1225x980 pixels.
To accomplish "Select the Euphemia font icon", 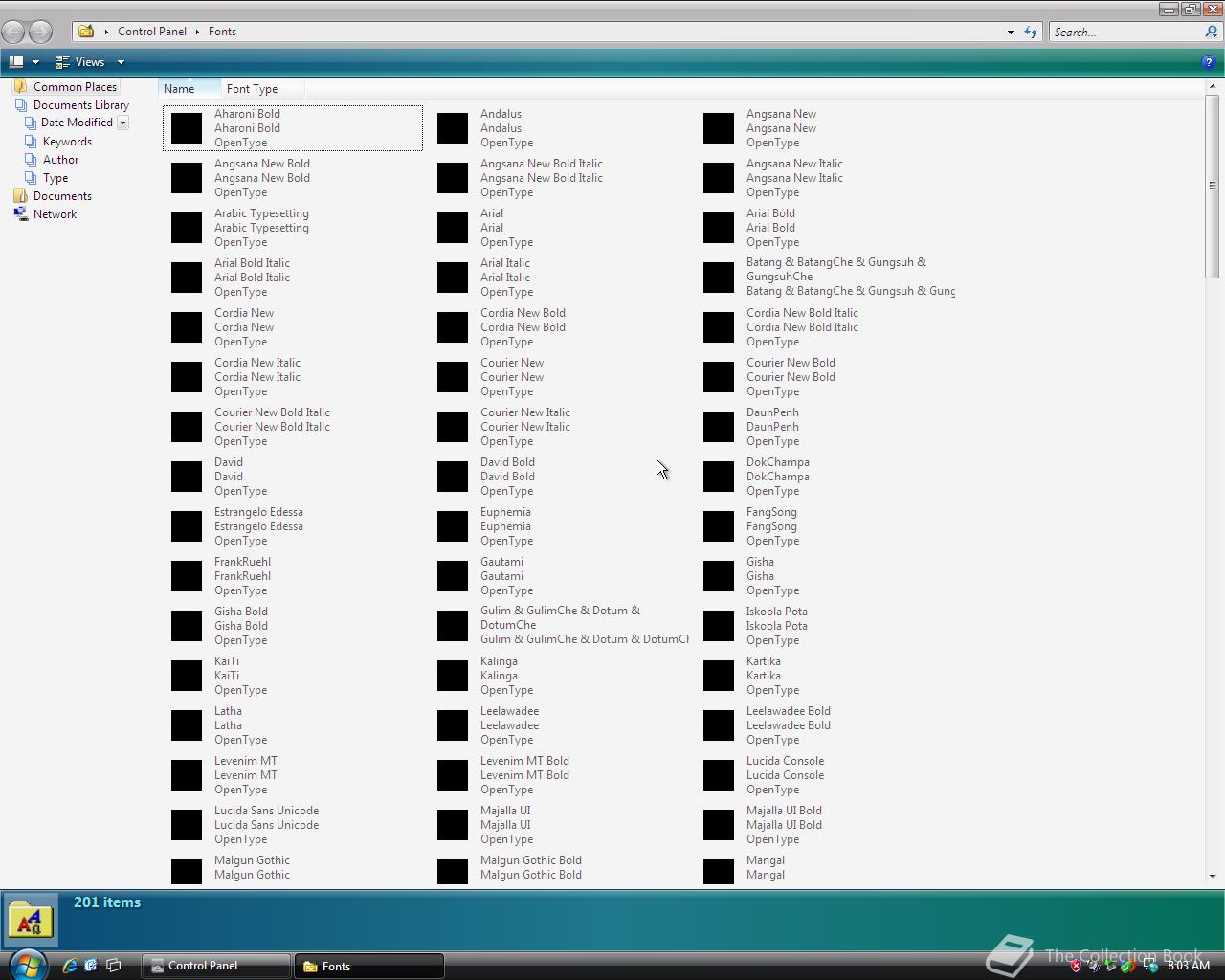I will [453, 526].
